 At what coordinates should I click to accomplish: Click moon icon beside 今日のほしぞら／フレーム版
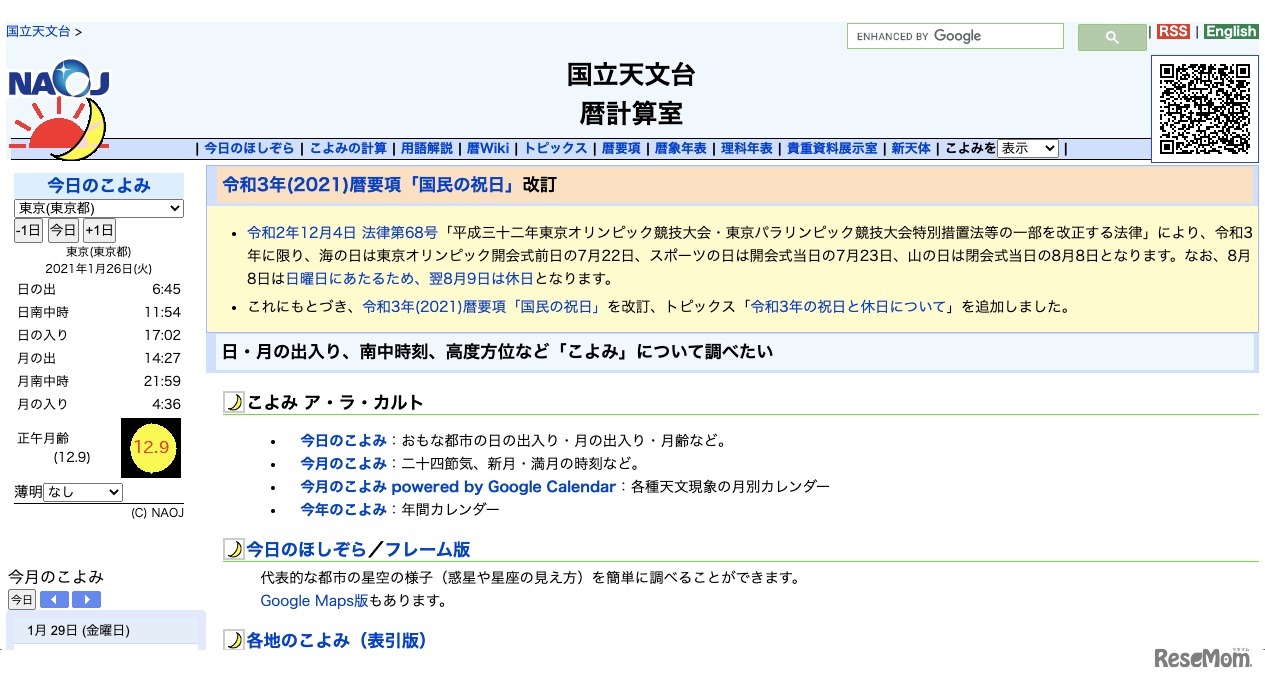point(234,549)
